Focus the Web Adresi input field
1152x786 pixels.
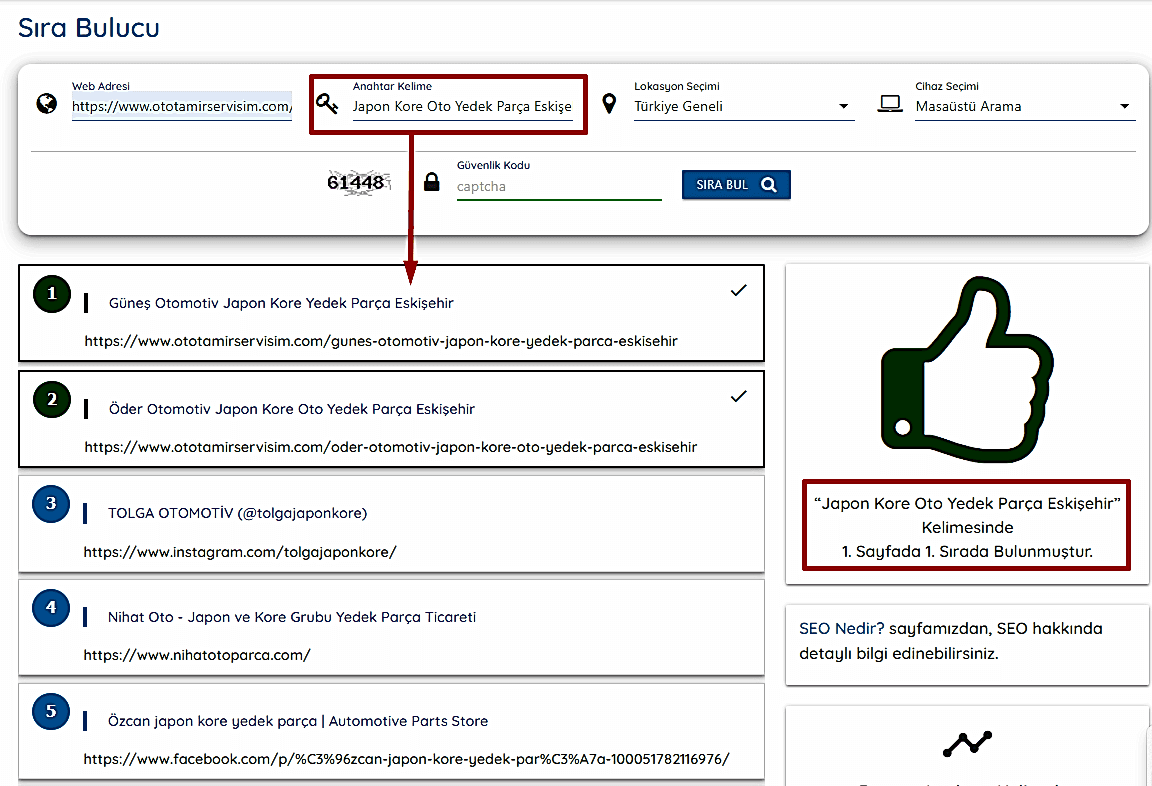(x=181, y=107)
